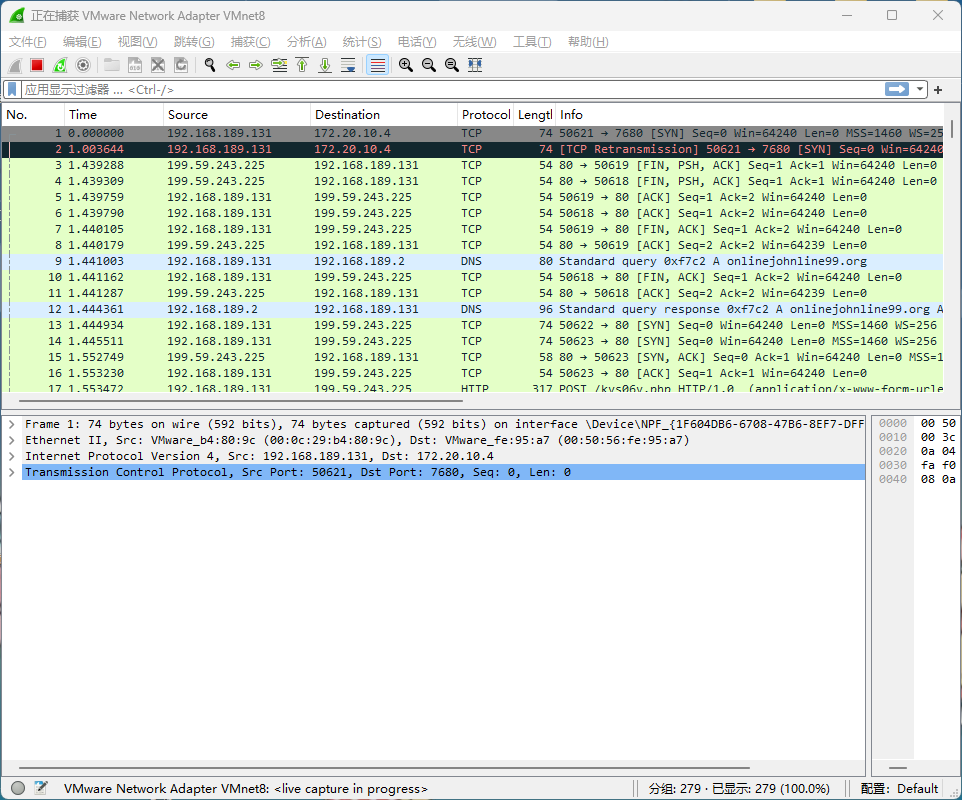Sort packets by the Protocol column header
The image size is (962, 800).
[x=485, y=115]
